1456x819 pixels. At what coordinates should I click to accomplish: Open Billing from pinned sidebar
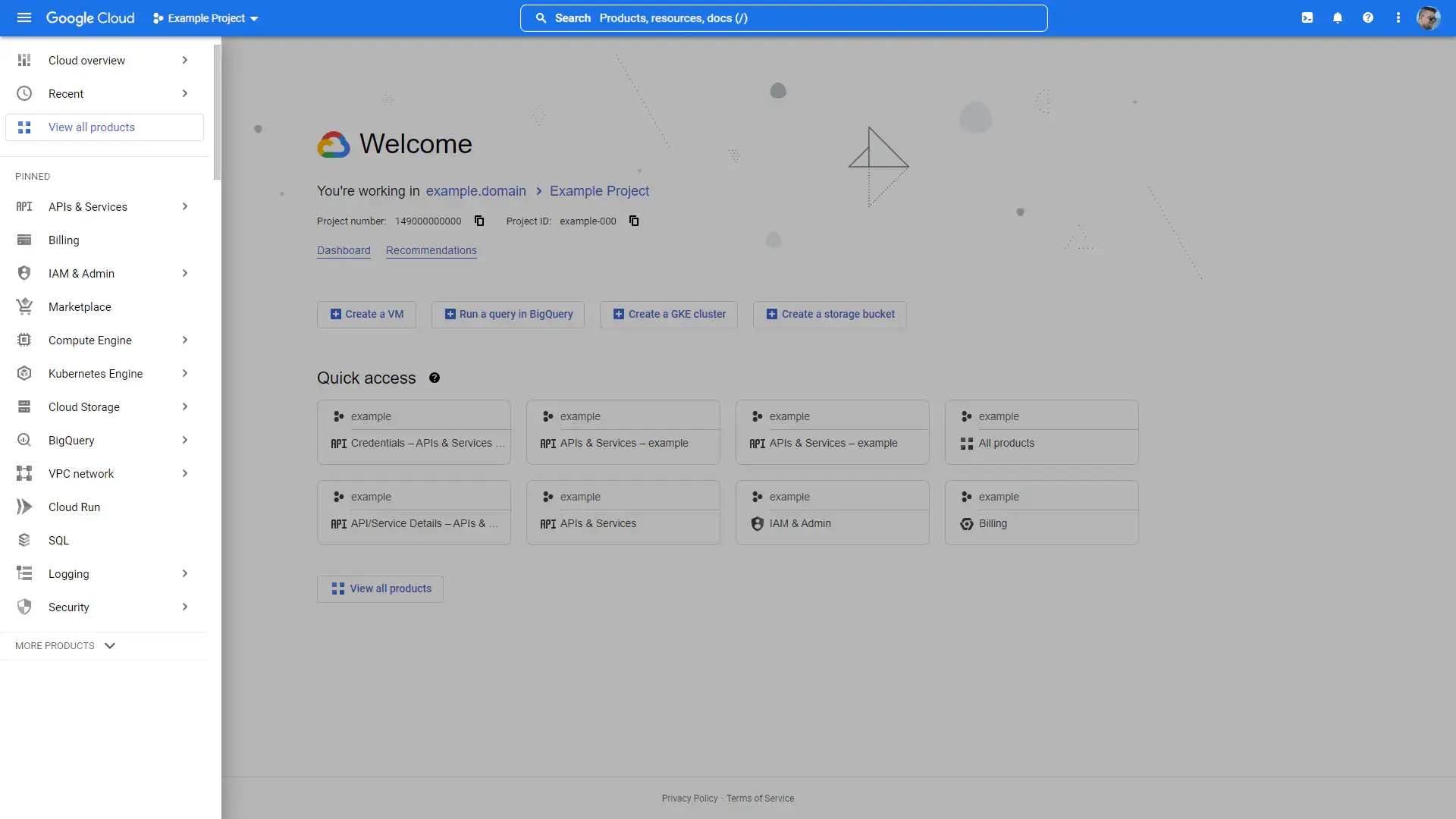(x=105, y=240)
